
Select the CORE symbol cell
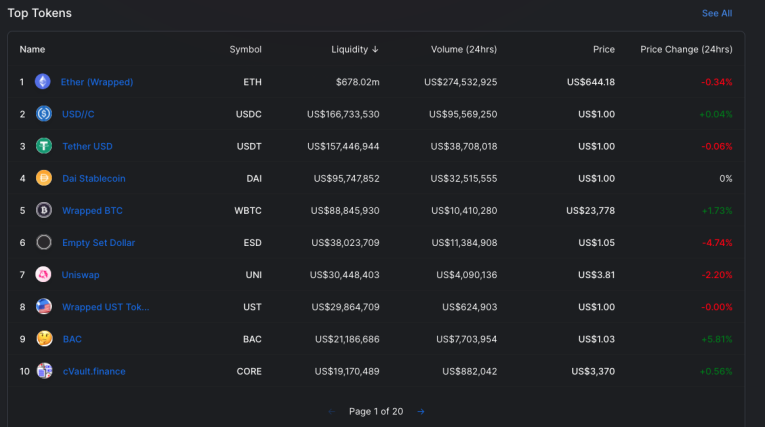[249, 371]
